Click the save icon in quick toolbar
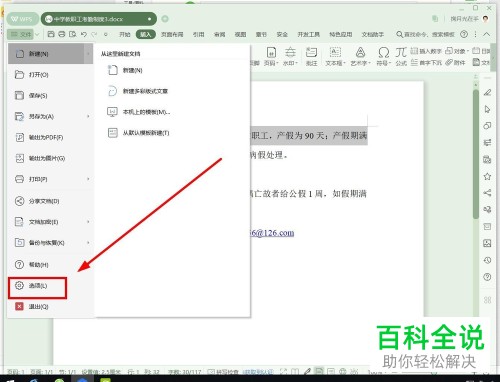The image size is (500, 382). [51, 34]
